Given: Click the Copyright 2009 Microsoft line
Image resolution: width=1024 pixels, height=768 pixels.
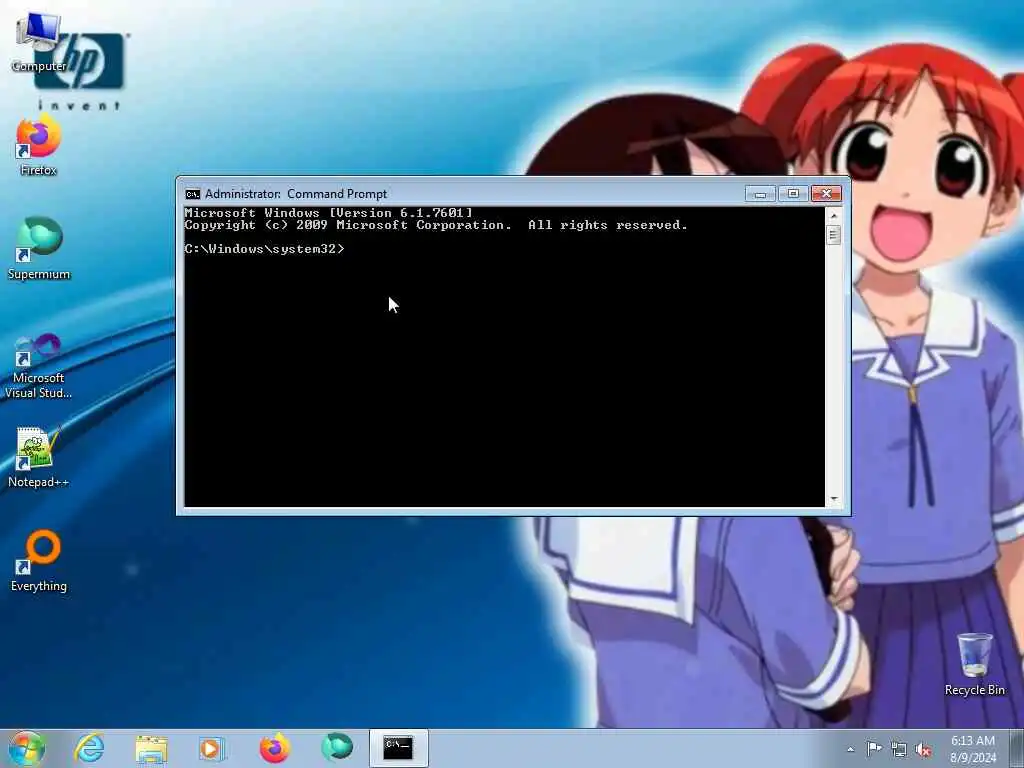Looking at the screenshot, I should 436,225.
